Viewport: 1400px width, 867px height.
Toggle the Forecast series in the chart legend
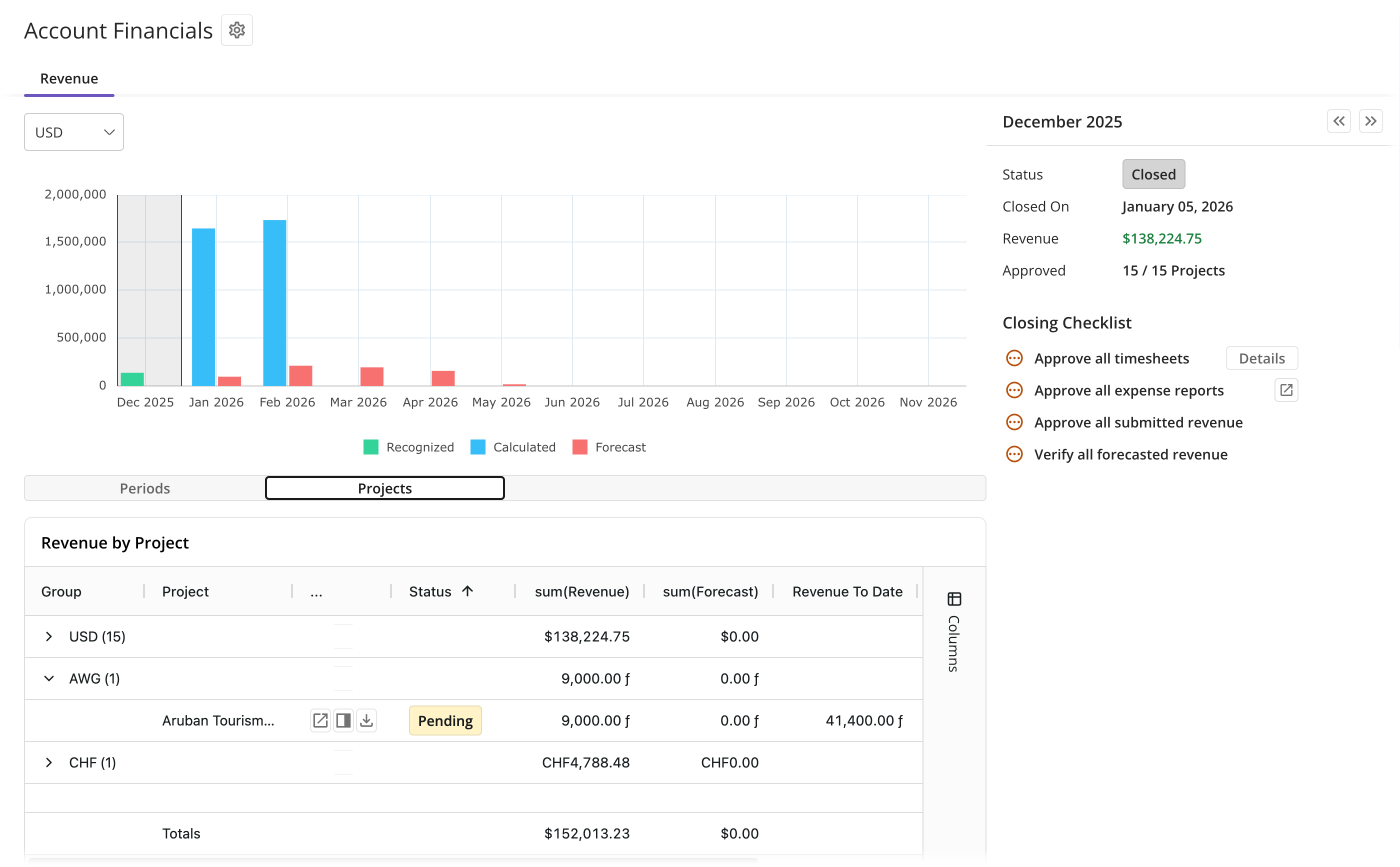click(x=609, y=447)
